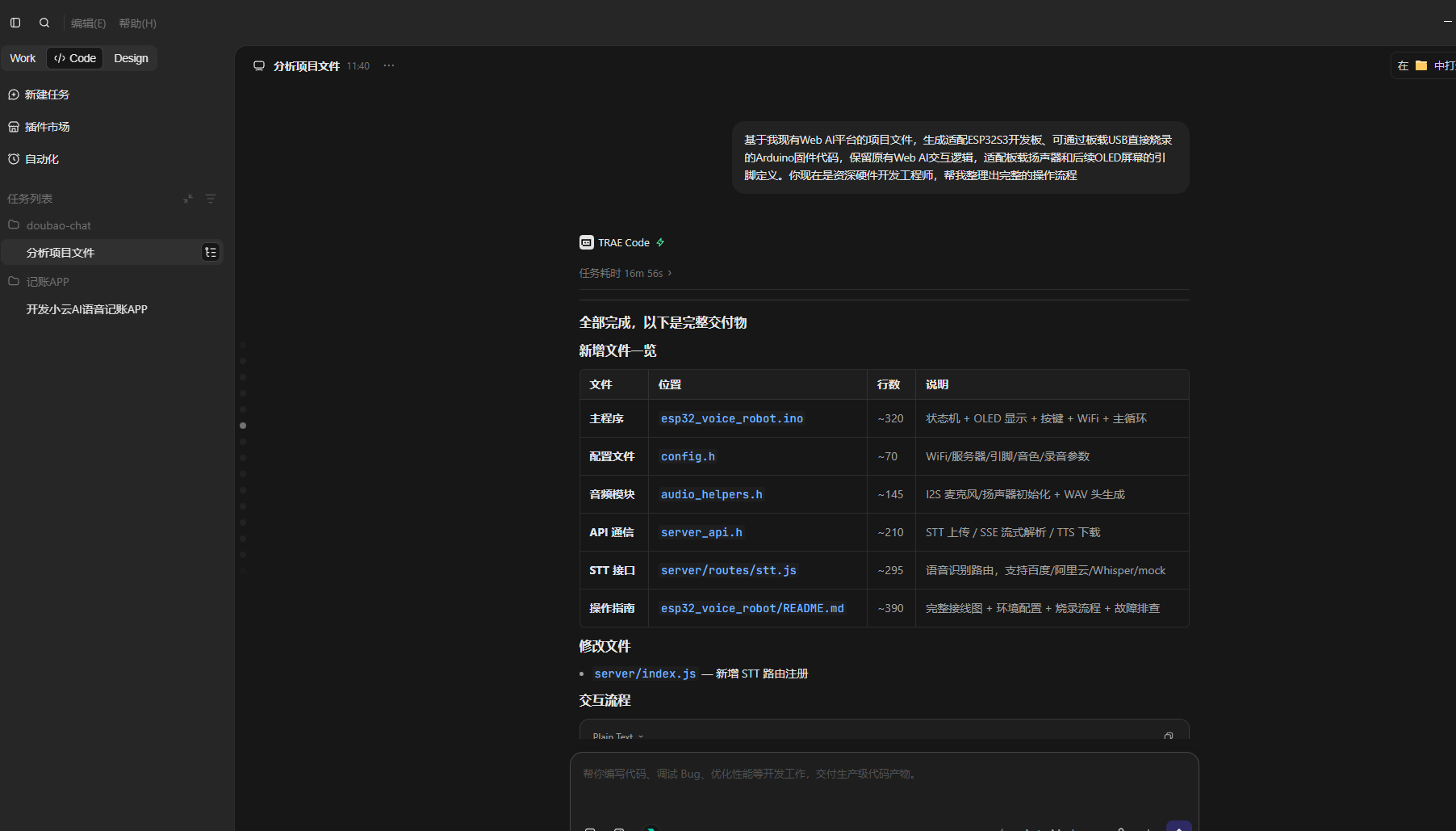The height and width of the screenshot is (831, 1456).
Task: Click the 新增文件一览 heading
Action: 617,350
